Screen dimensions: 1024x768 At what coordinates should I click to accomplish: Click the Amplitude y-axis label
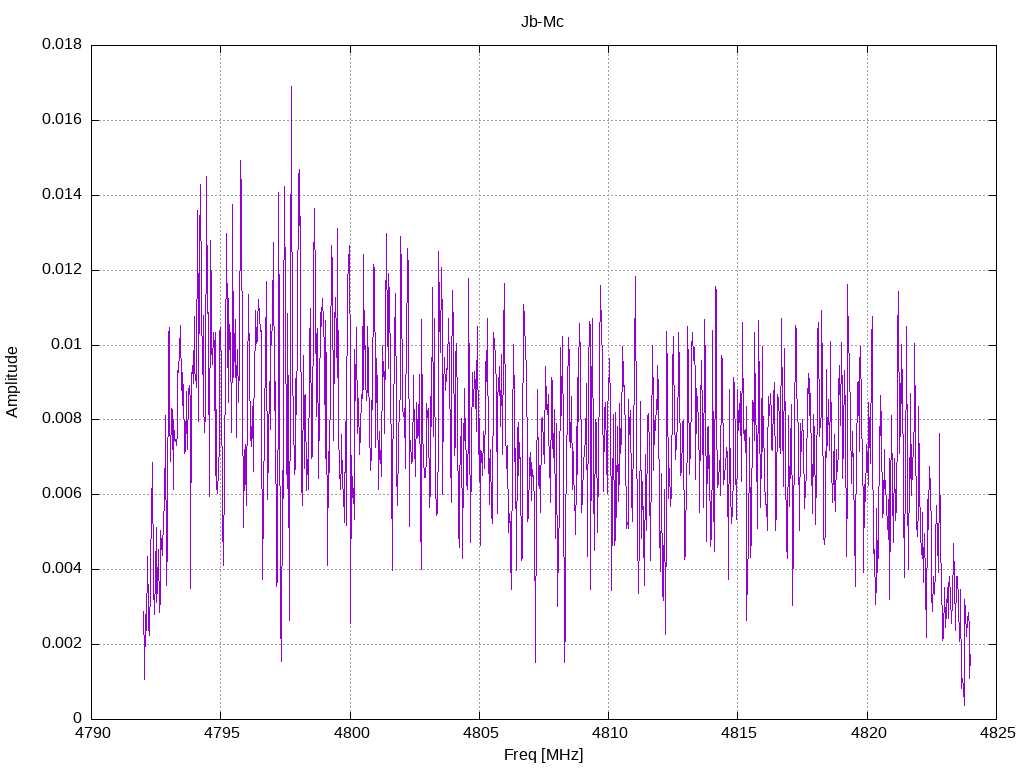(x=12, y=382)
